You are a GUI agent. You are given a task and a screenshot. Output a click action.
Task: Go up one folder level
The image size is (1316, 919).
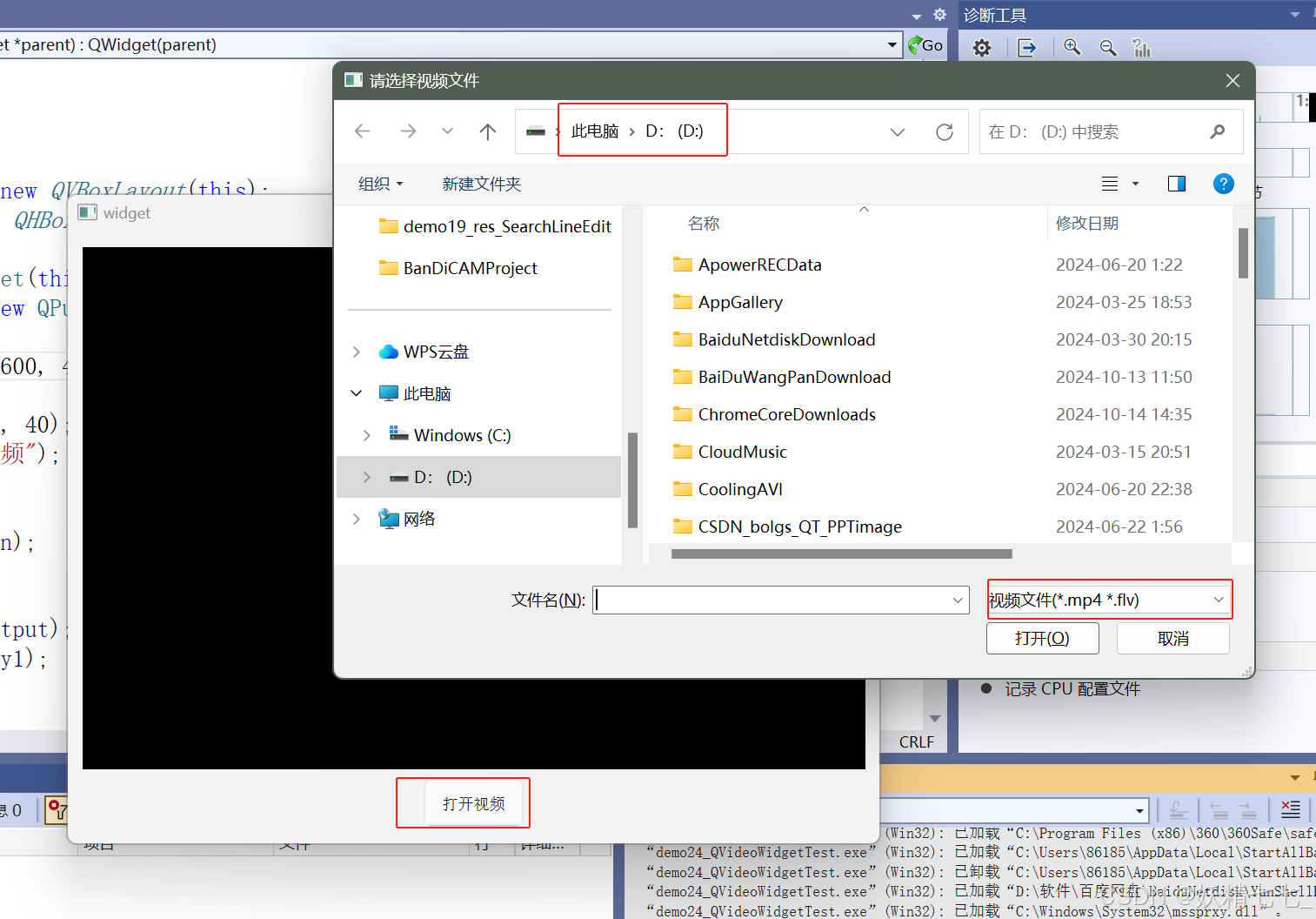[x=488, y=131]
